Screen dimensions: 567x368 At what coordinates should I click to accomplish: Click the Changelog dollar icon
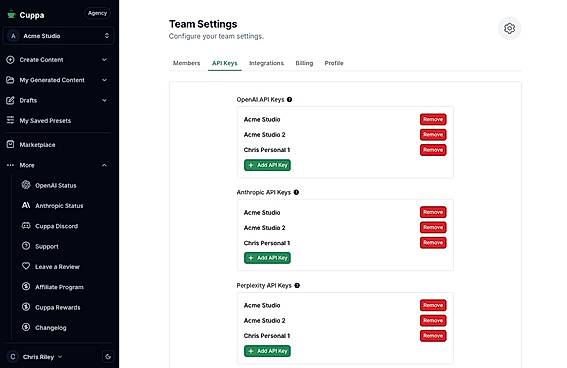coord(26,327)
